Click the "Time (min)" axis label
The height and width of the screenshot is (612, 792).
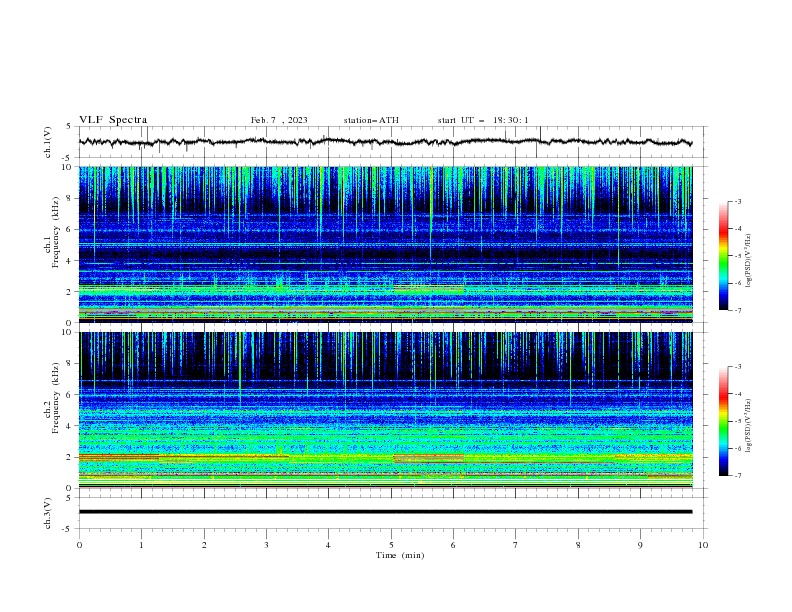(400, 555)
